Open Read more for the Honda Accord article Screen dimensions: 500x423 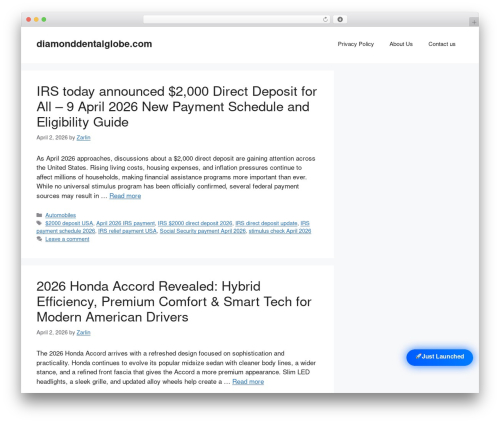click(248, 382)
